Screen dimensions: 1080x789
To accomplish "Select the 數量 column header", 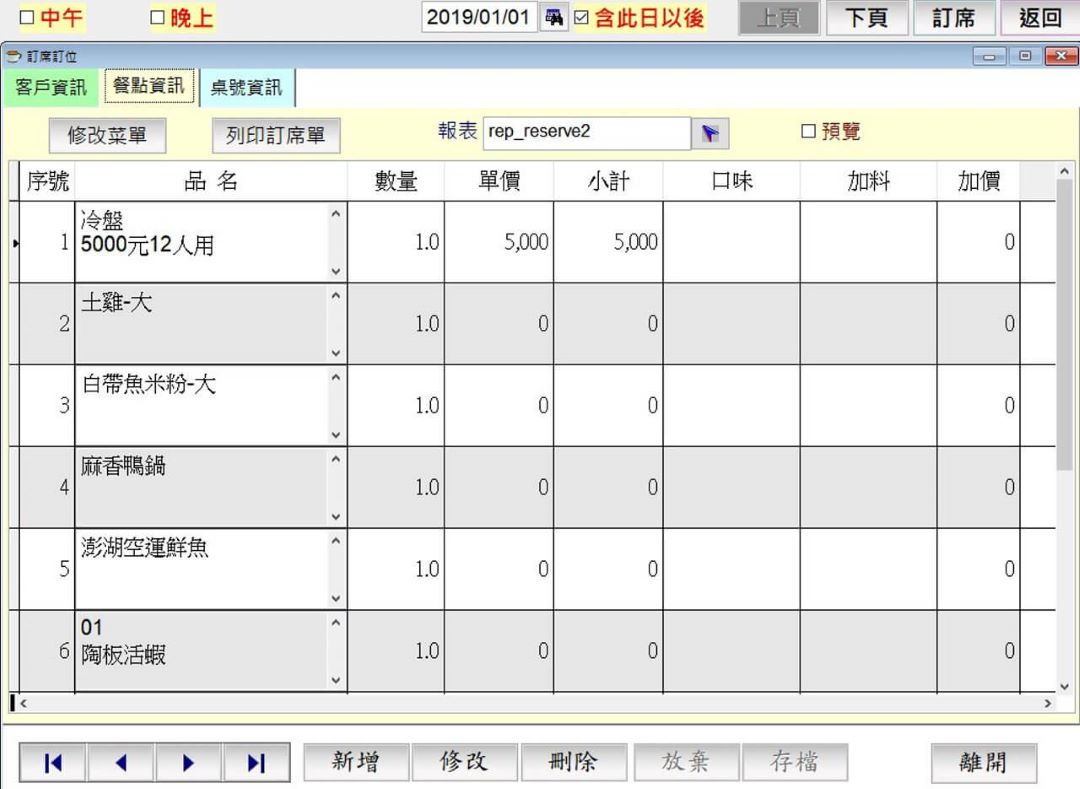I will [x=396, y=181].
